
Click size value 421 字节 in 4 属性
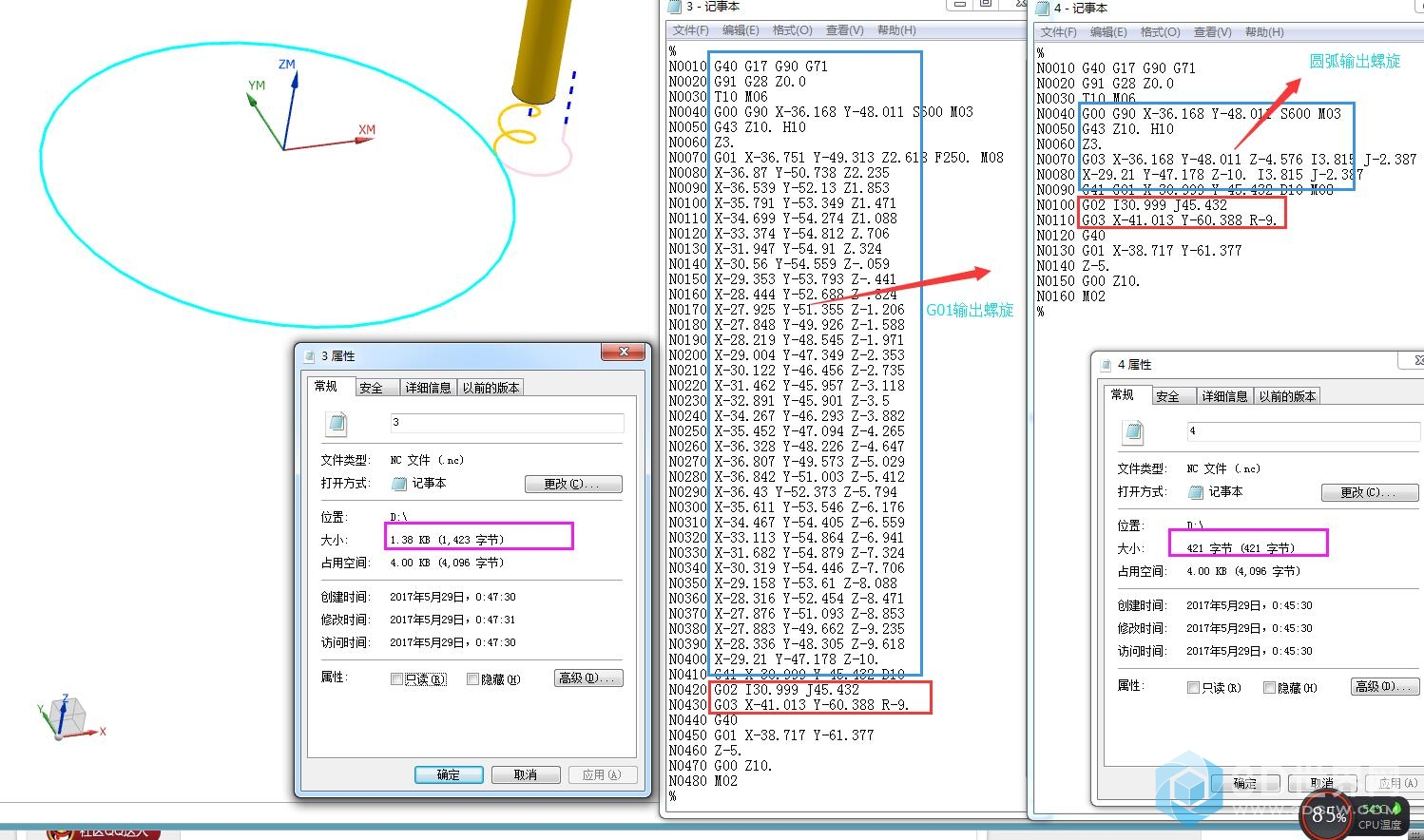(1241, 548)
